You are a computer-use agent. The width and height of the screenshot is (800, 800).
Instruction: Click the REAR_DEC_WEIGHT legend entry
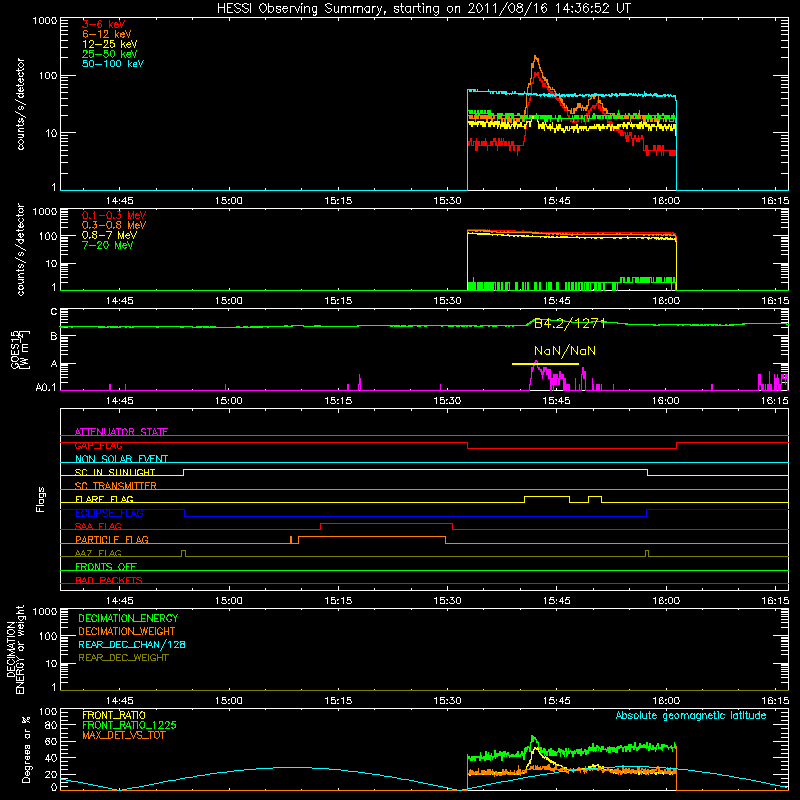[123, 658]
